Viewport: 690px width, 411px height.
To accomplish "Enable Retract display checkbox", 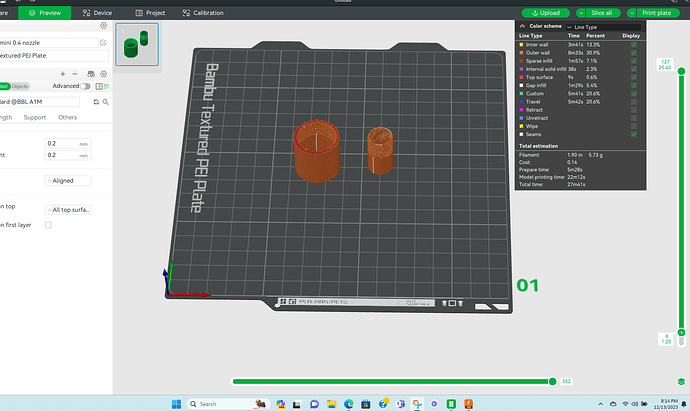I will [x=634, y=110].
